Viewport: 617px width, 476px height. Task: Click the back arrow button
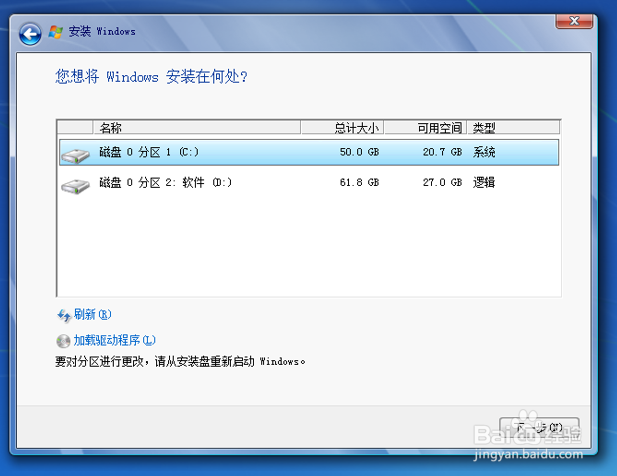(30, 34)
